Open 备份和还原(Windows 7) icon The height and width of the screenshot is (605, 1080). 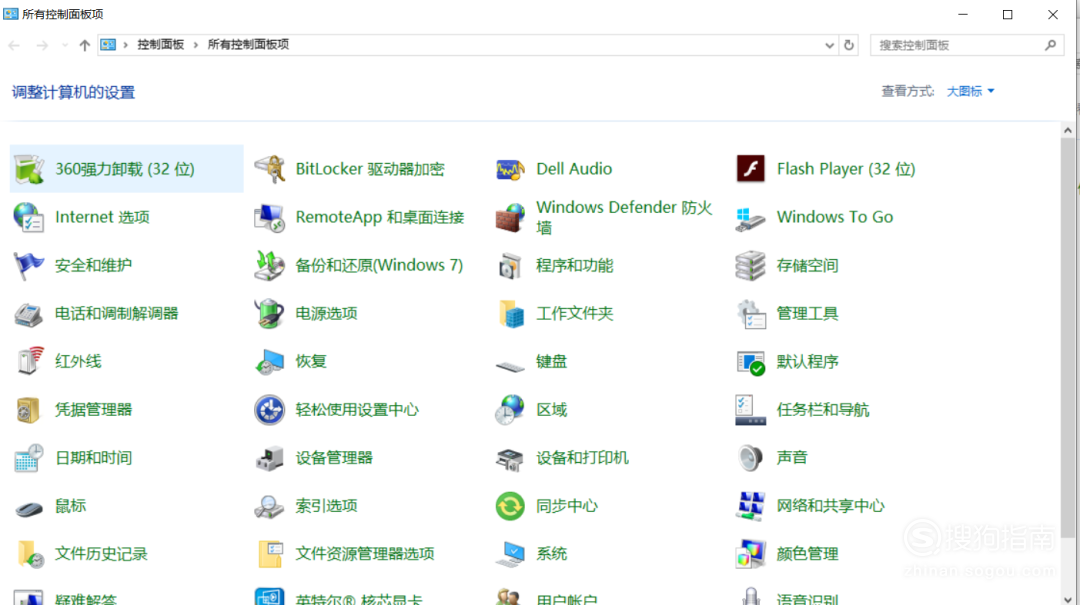[269, 266]
